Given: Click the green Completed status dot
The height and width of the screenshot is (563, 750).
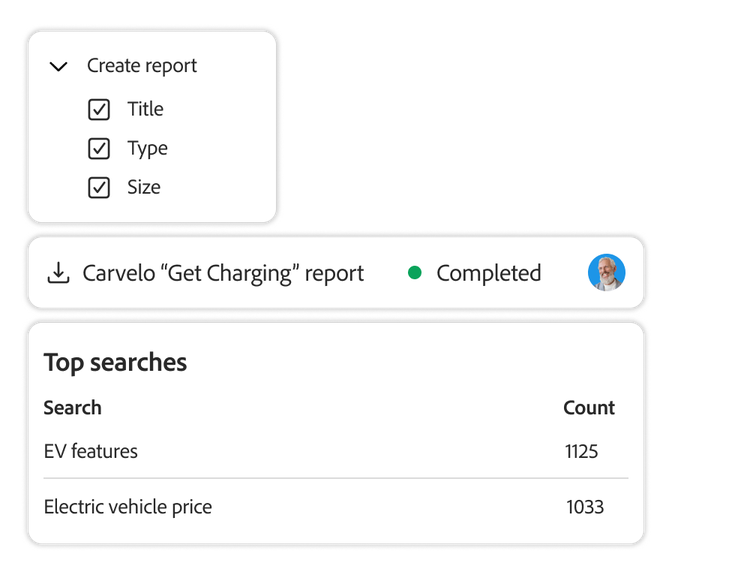Looking at the screenshot, I should pos(415,273).
